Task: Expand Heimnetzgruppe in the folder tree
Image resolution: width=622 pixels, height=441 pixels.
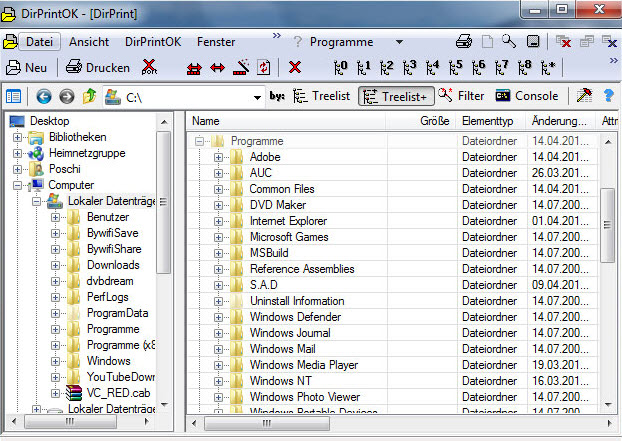Action: tap(17, 153)
